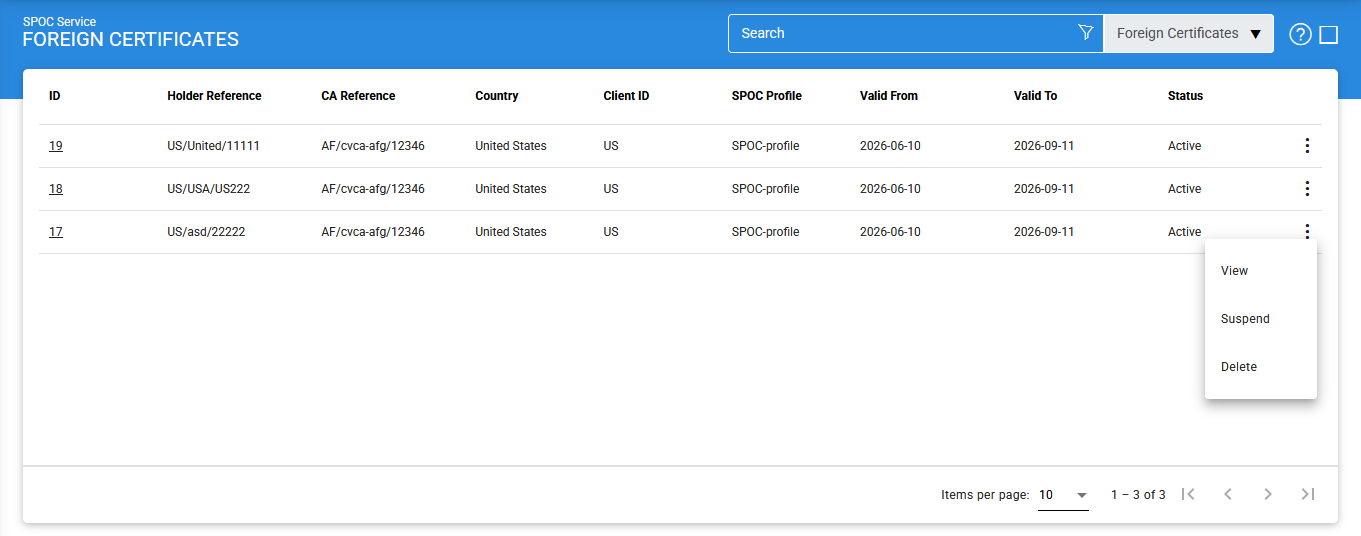Click AF/cvca-afg/12346 in row 19
Screen dimensions: 1361x536
373,146
